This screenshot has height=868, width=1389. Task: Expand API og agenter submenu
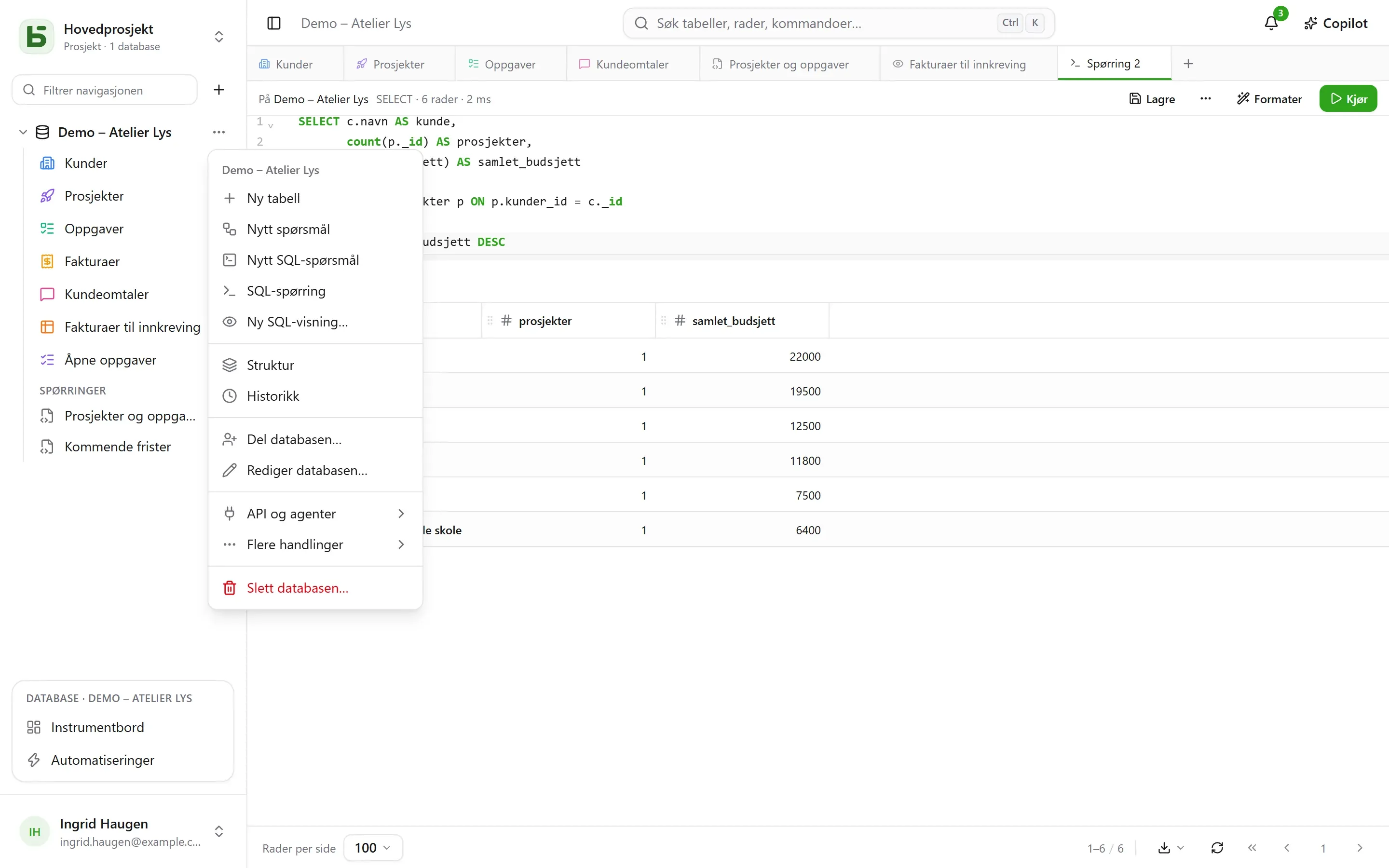pos(315,514)
